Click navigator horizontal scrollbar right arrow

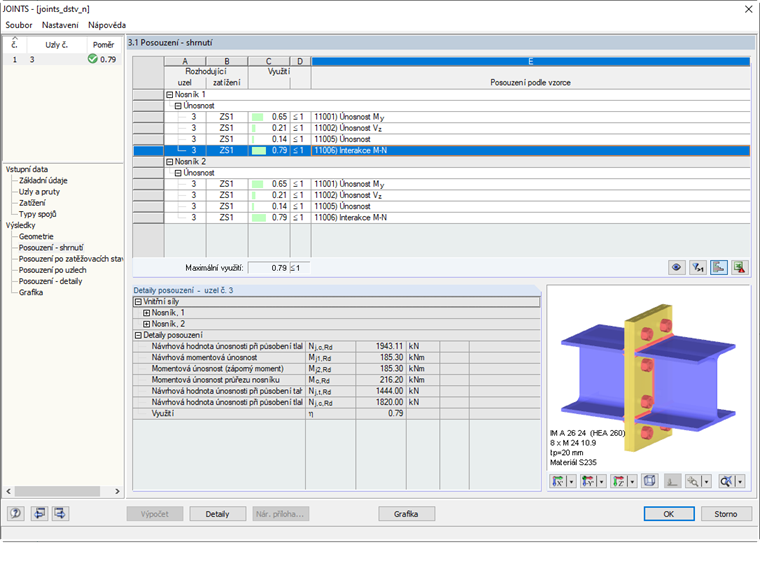pos(117,491)
